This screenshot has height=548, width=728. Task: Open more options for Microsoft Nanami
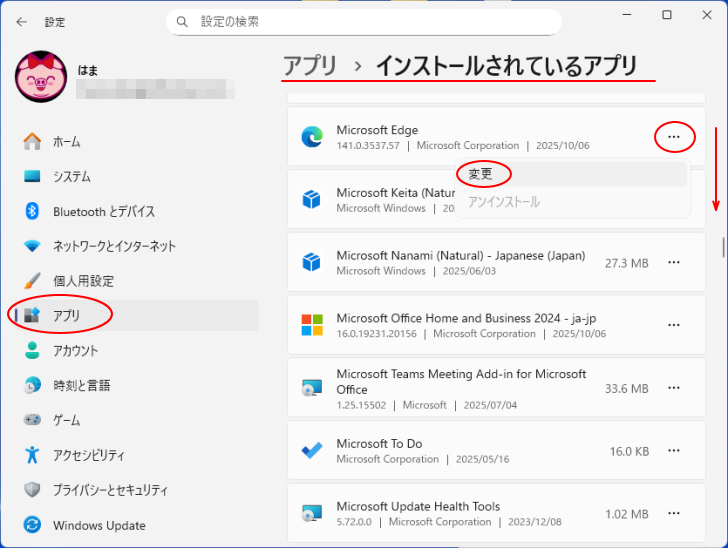click(x=674, y=262)
